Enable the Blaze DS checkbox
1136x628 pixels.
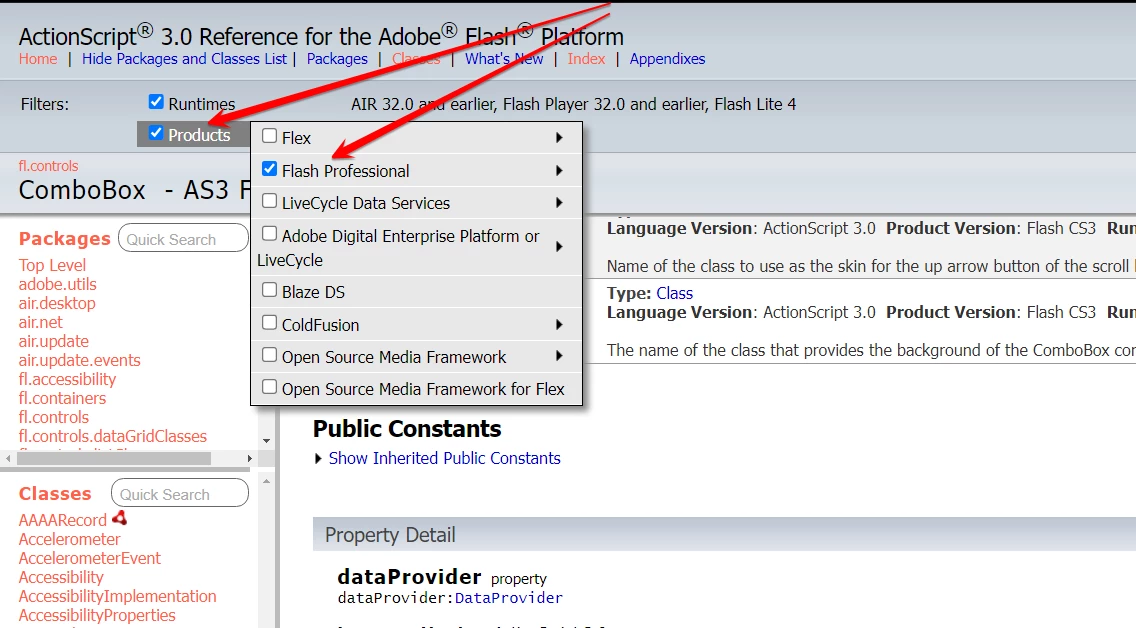[x=270, y=290]
